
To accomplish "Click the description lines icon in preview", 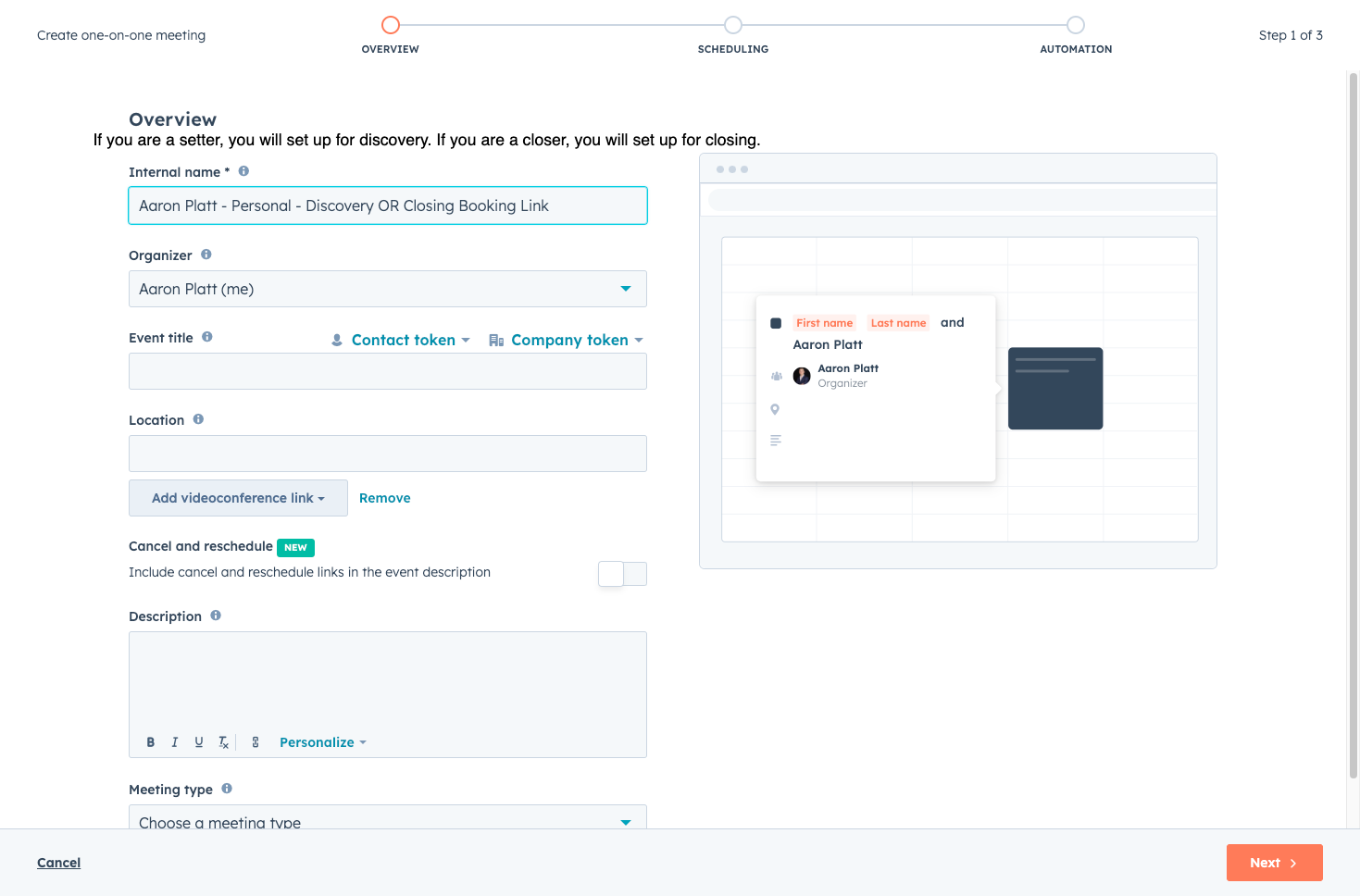I will (776, 441).
